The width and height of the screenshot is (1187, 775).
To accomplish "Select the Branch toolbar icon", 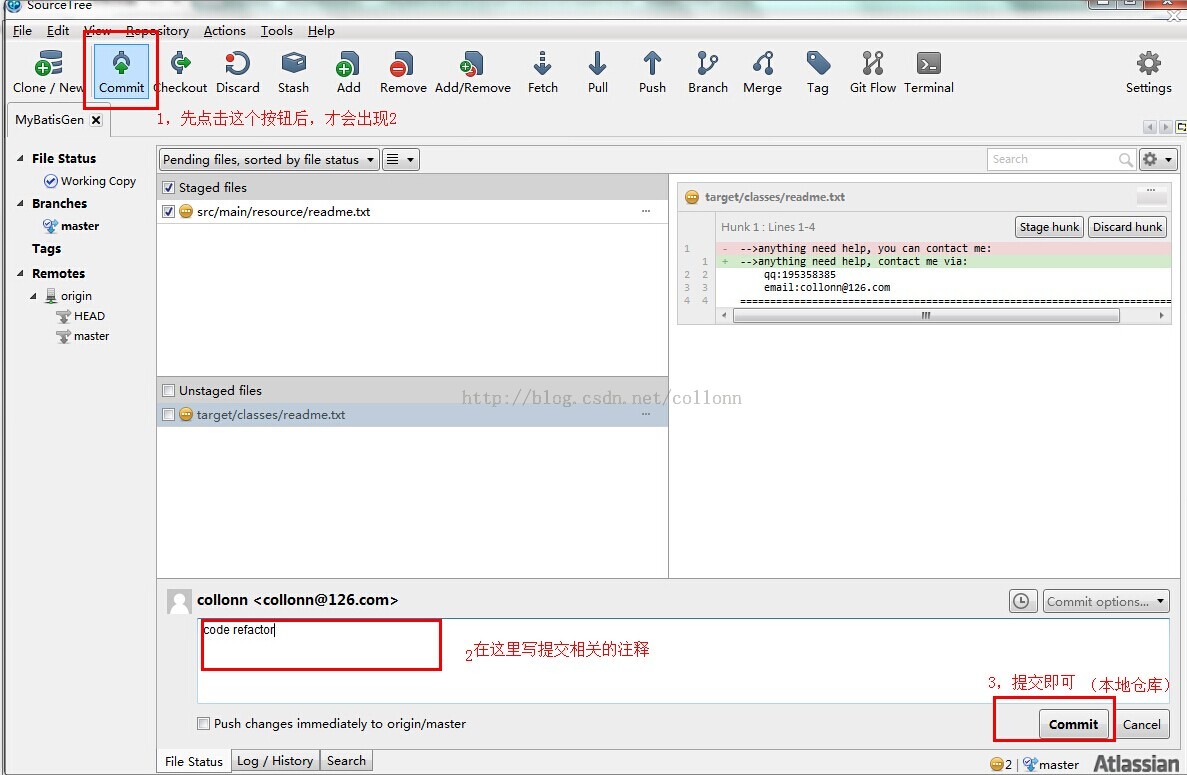I will pos(707,70).
